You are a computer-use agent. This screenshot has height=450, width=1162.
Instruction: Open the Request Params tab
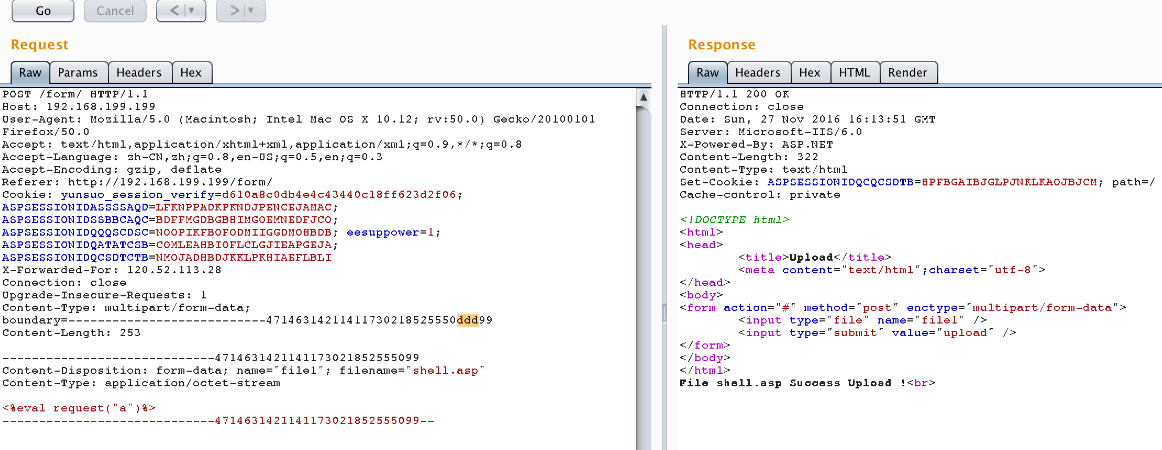click(78, 73)
